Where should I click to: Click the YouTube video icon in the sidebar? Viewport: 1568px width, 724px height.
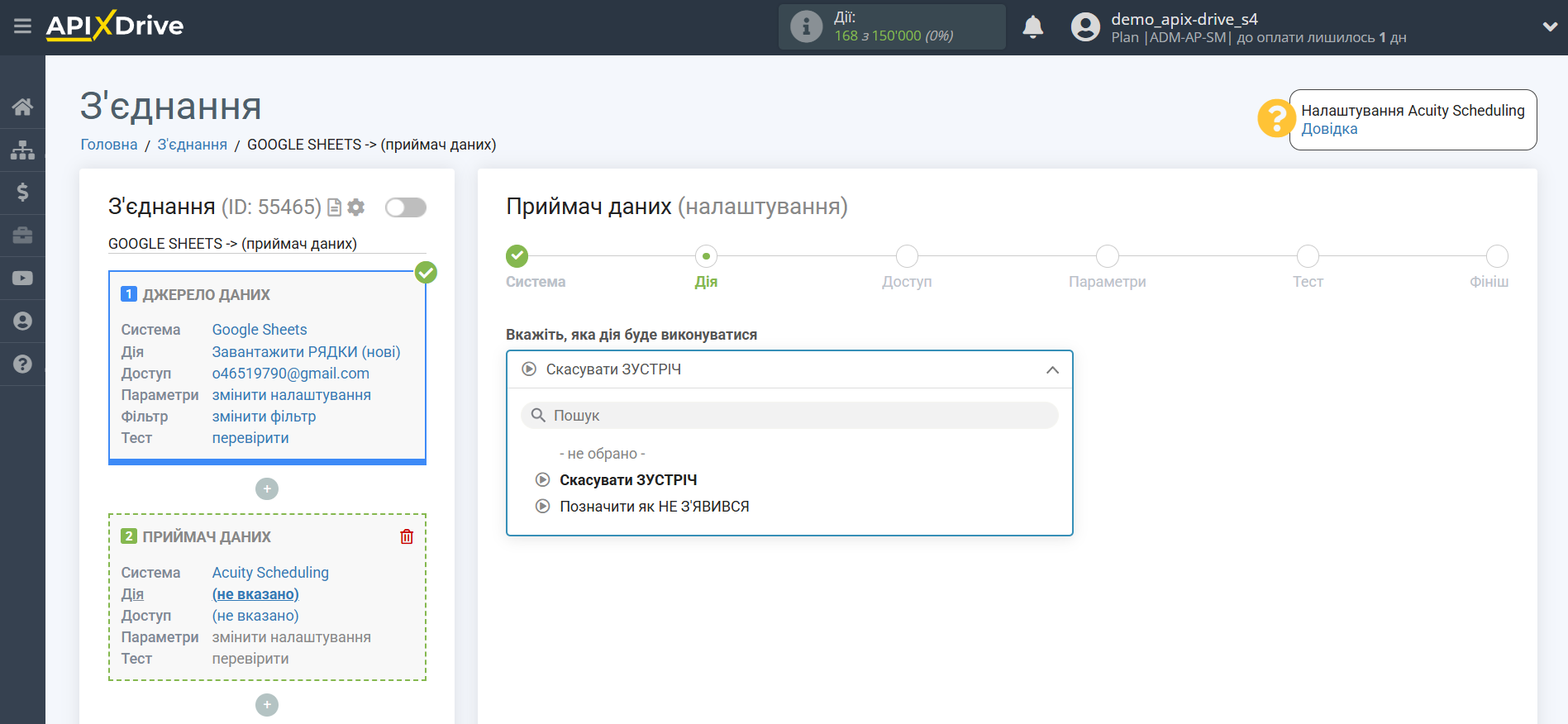click(22, 279)
